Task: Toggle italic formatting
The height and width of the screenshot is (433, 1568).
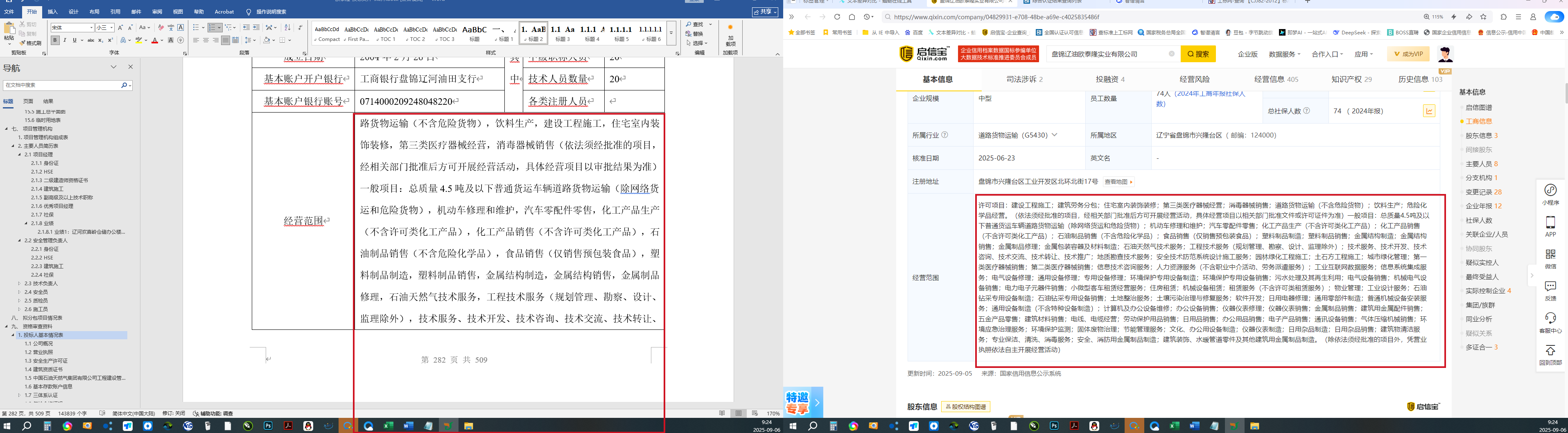Action: [x=65, y=40]
